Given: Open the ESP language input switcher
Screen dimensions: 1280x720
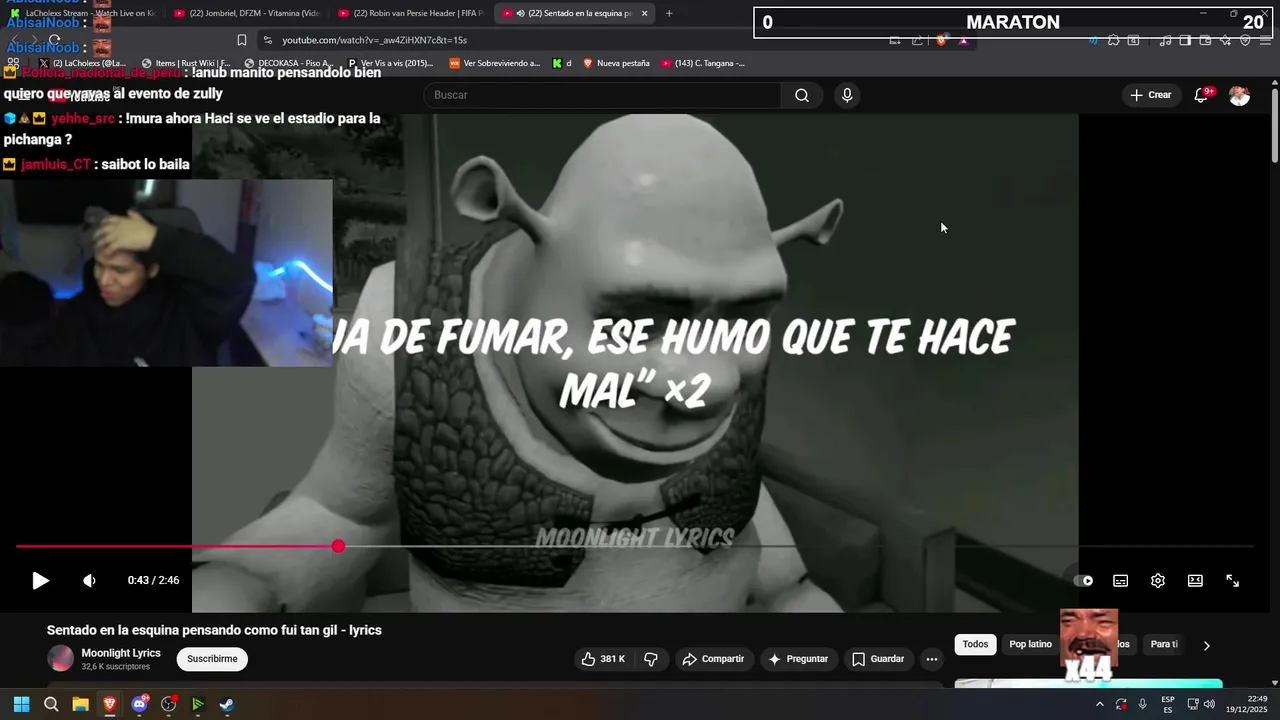Looking at the screenshot, I should tap(1168, 704).
